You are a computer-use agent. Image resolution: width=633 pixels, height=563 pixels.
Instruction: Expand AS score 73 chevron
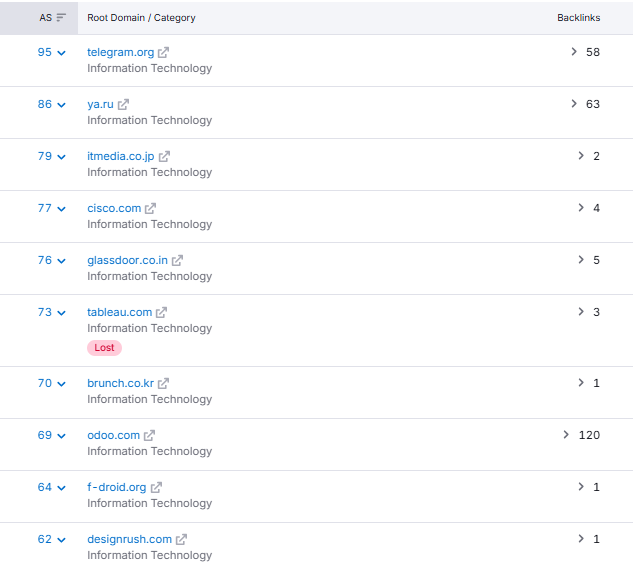pyautogui.click(x=61, y=313)
